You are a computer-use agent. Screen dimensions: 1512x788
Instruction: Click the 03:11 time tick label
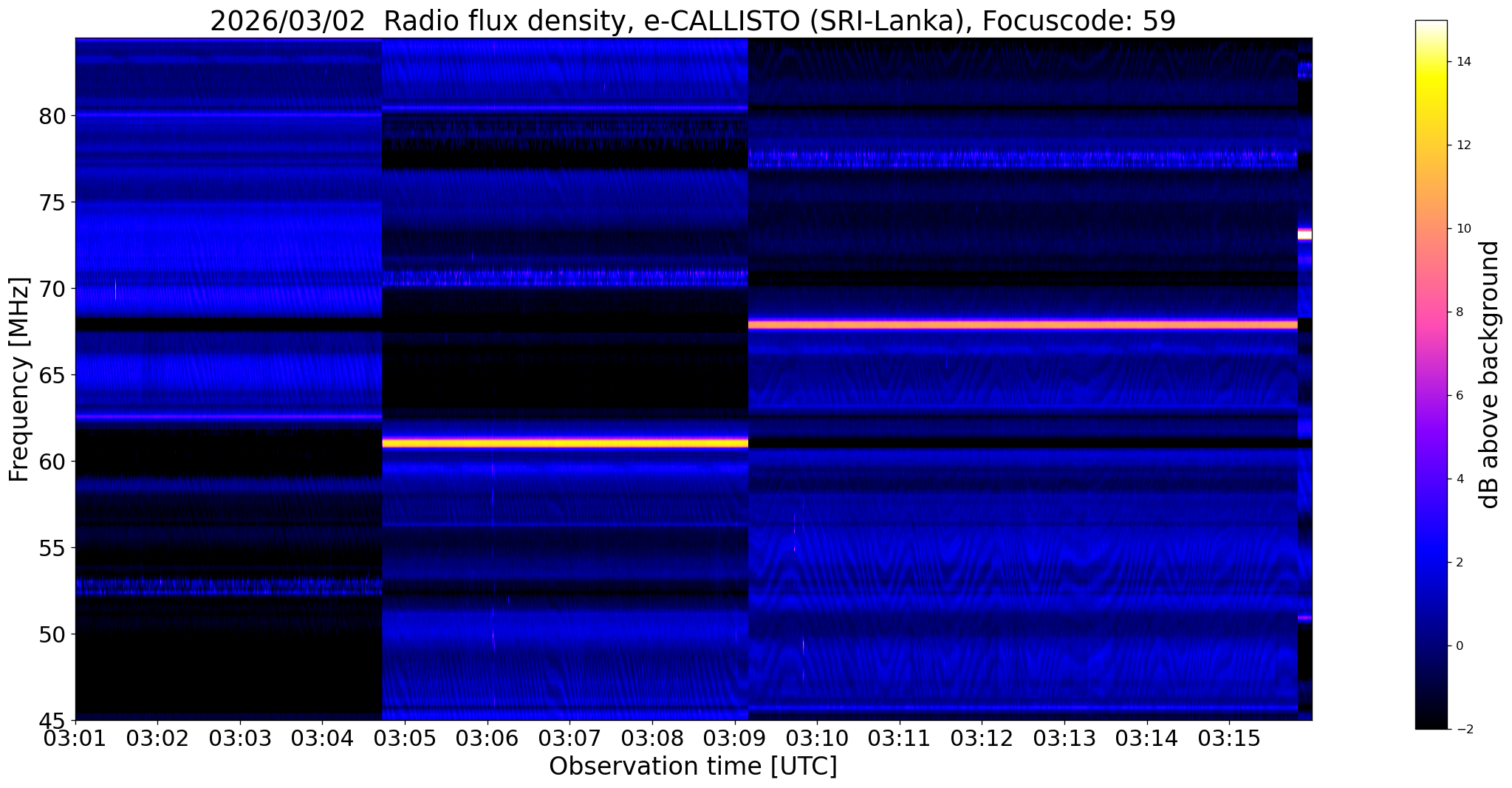pyautogui.click(x=900, y=738)
